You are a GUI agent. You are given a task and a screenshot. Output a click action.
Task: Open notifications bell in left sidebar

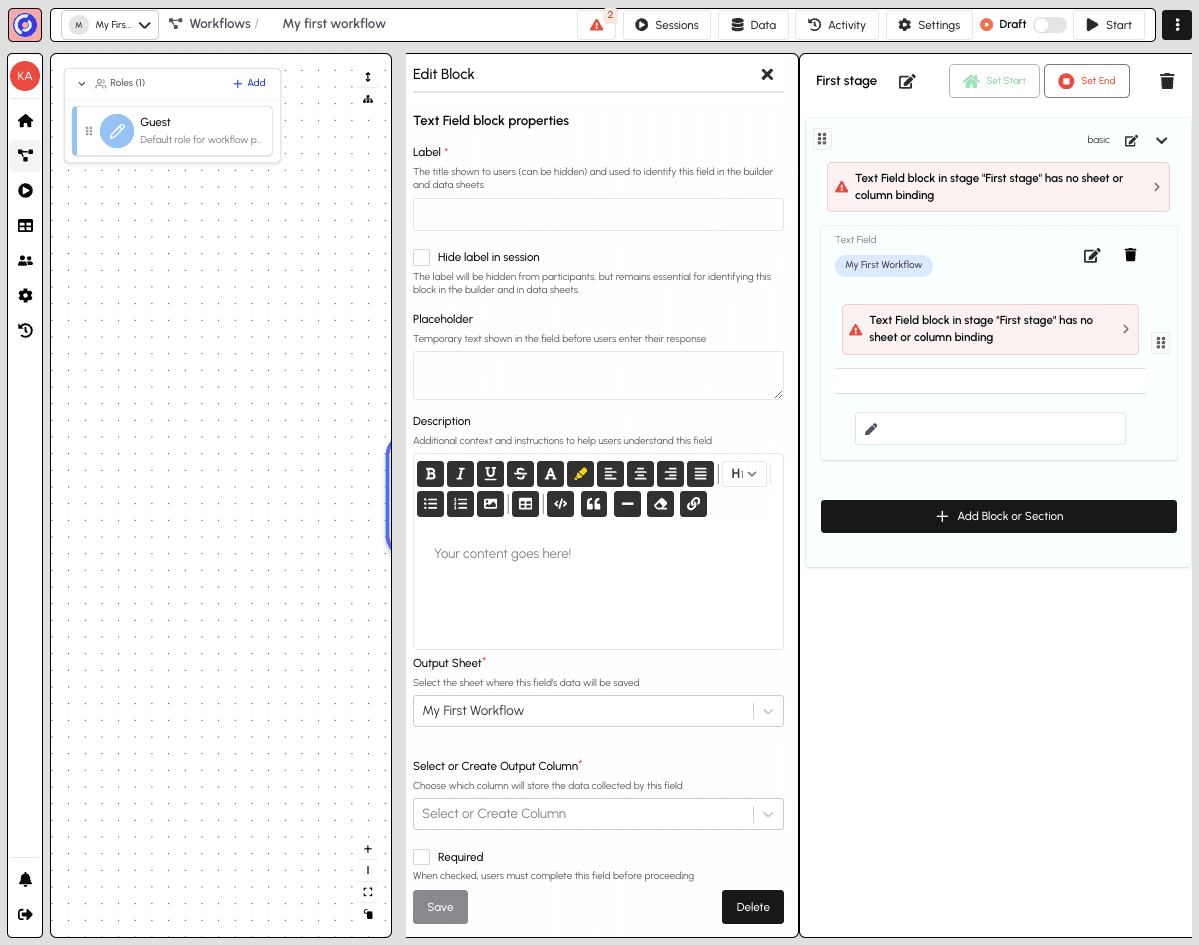click(25, 880)
